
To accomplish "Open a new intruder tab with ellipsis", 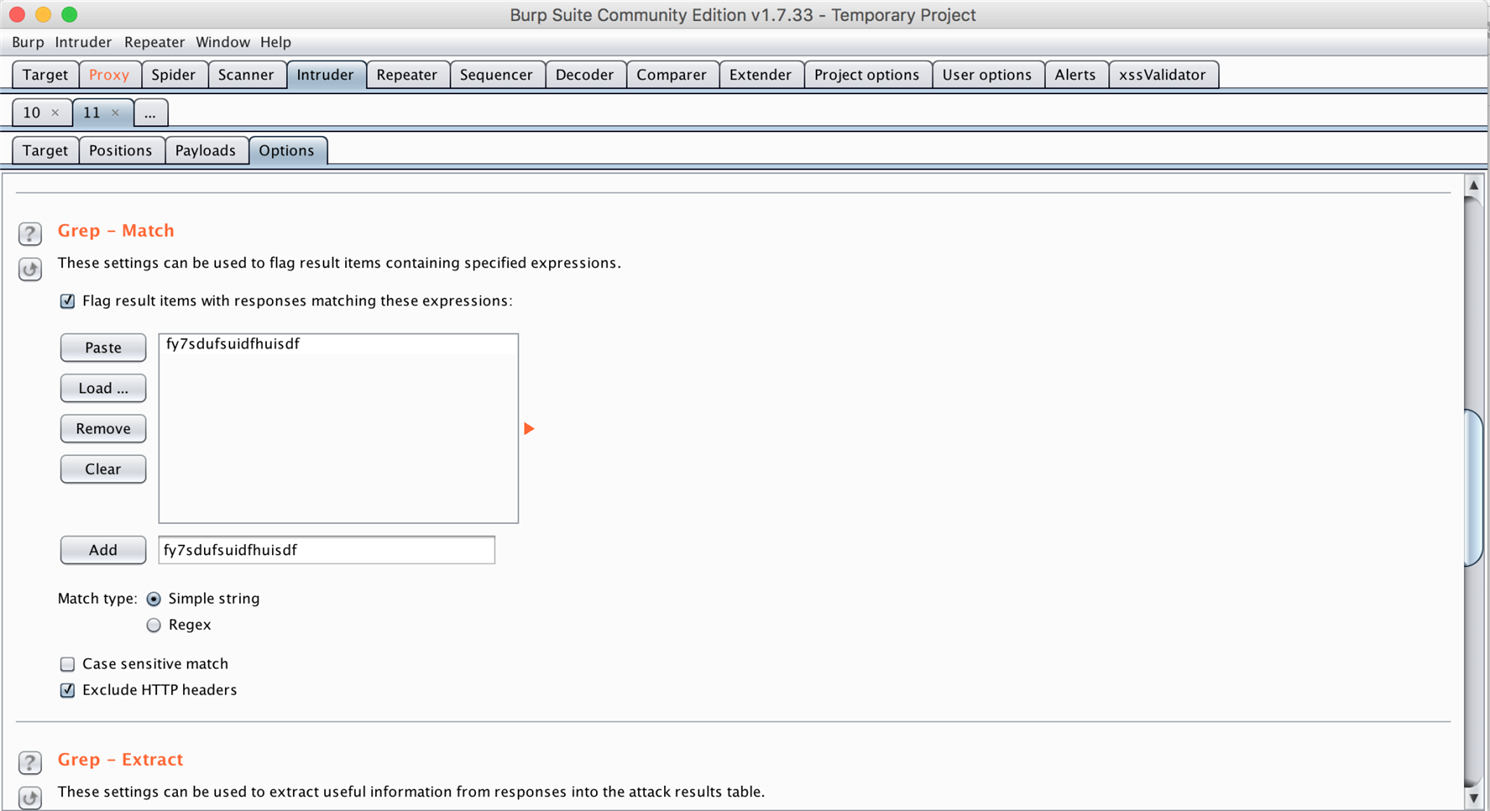I will point(150,113).
